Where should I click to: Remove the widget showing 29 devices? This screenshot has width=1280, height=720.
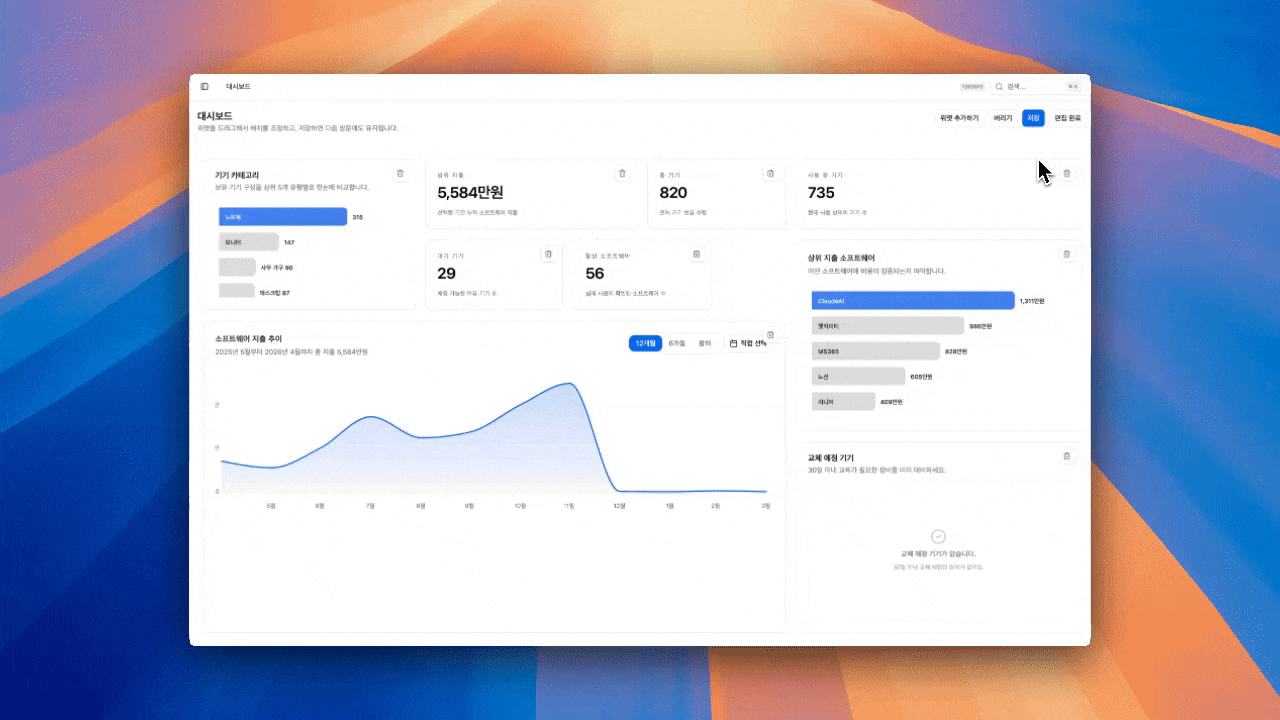pyautogui.click(x=548, y=254)
